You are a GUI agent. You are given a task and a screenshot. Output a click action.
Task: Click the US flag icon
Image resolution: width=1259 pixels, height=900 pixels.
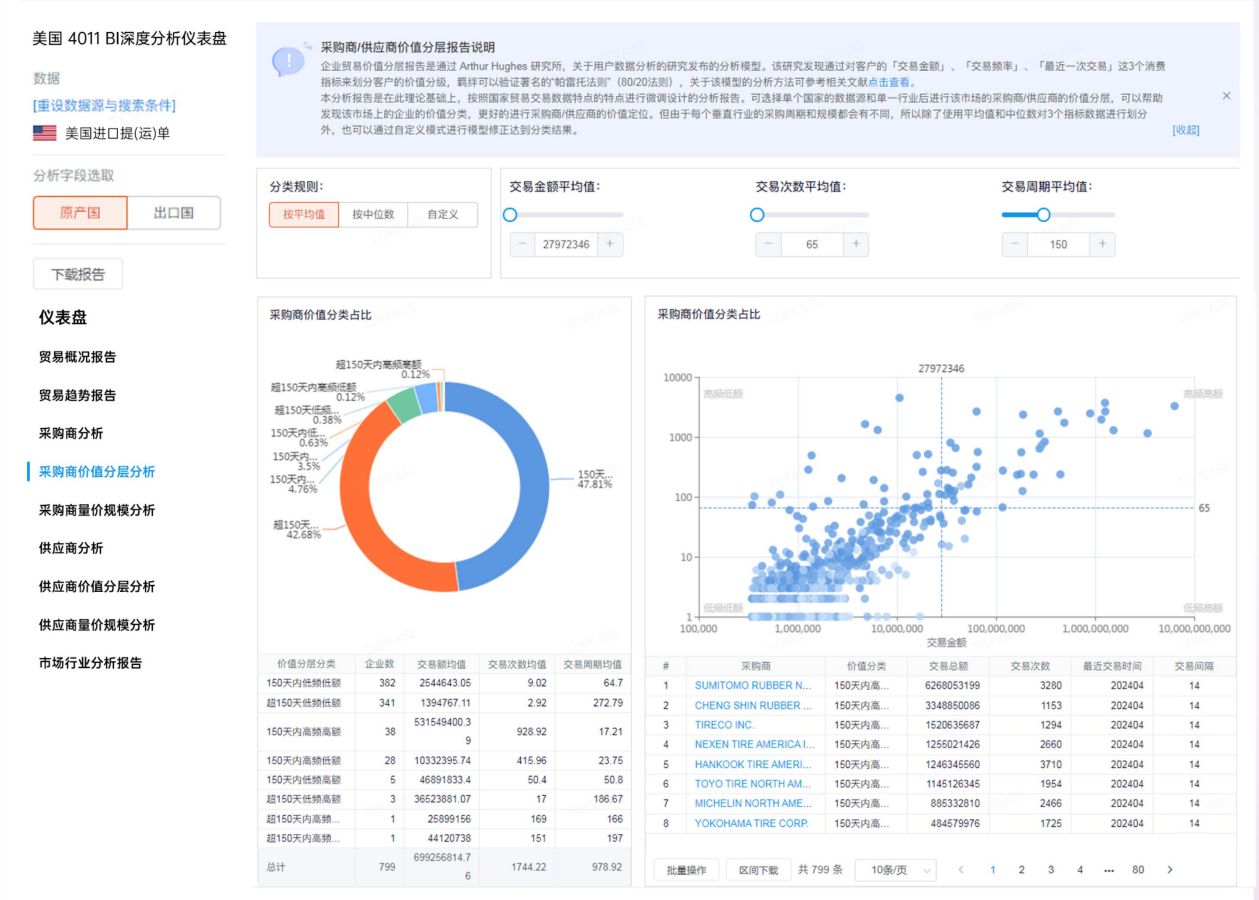[44, 133]
